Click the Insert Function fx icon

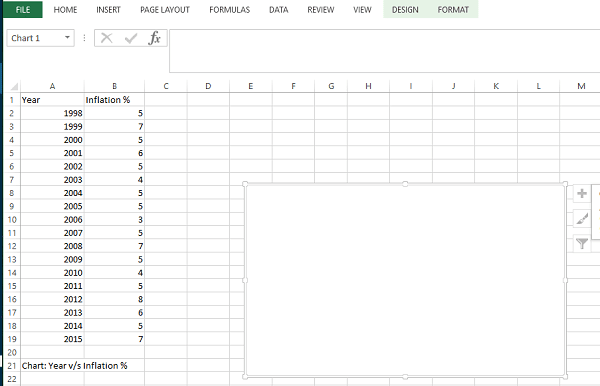(154, 38)
